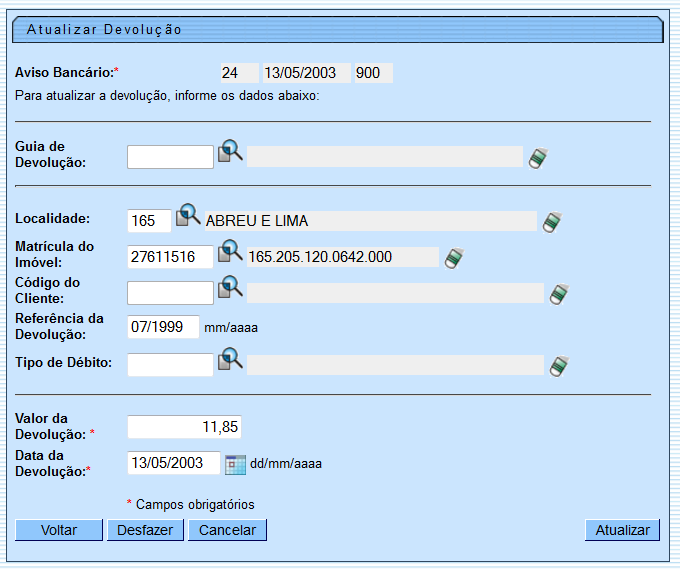The height and width of the screenshot is (569, 680).
Task: Click the Desfazer button
Action: click(x=145, y=530)
